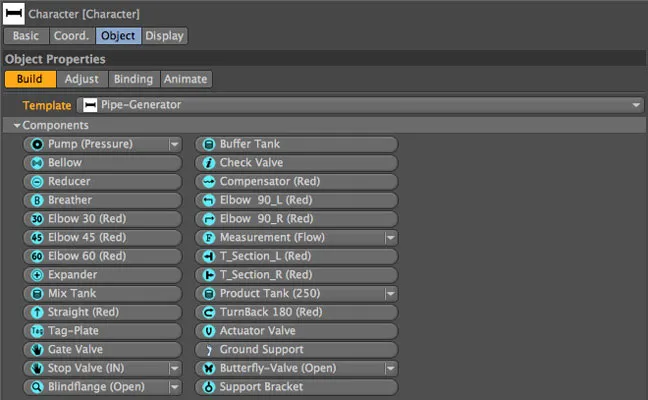648x400 pixels.
Task: Click the Bellow component icon
Action: [37, 163]
